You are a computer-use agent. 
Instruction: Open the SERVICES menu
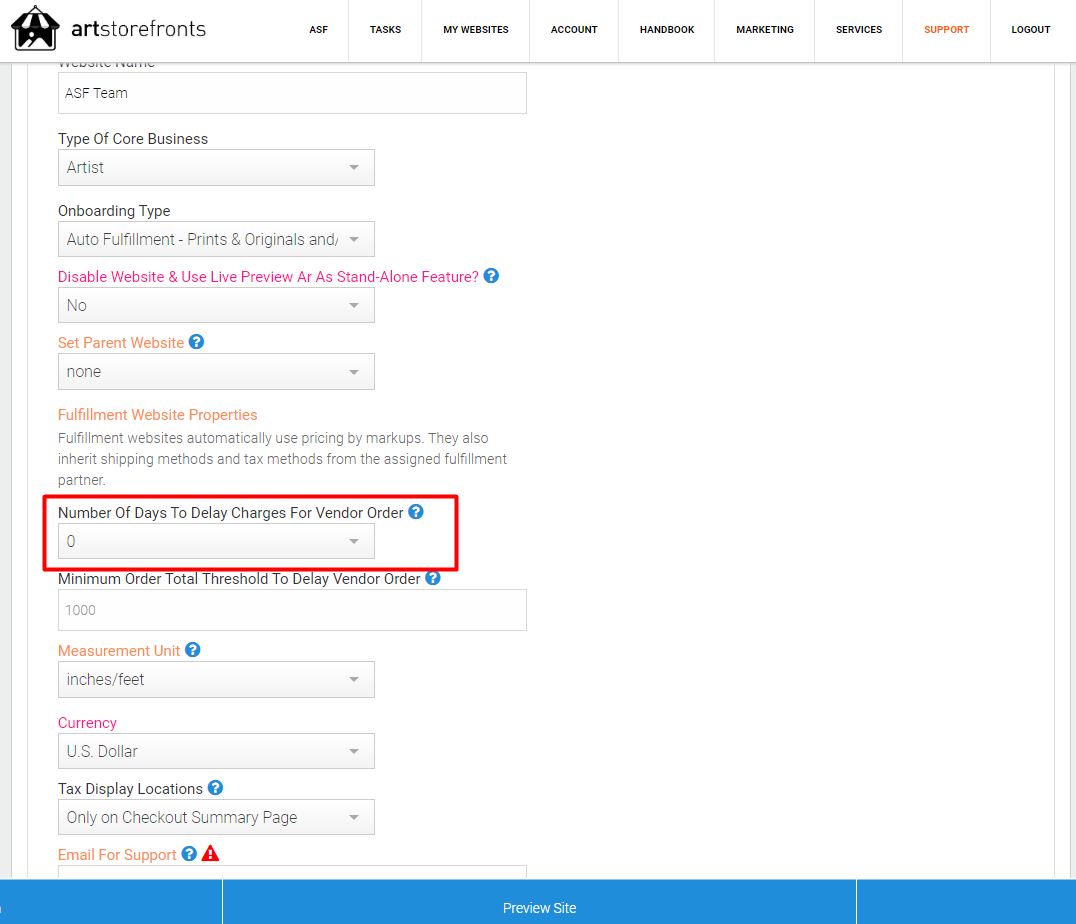coord(858,30)
